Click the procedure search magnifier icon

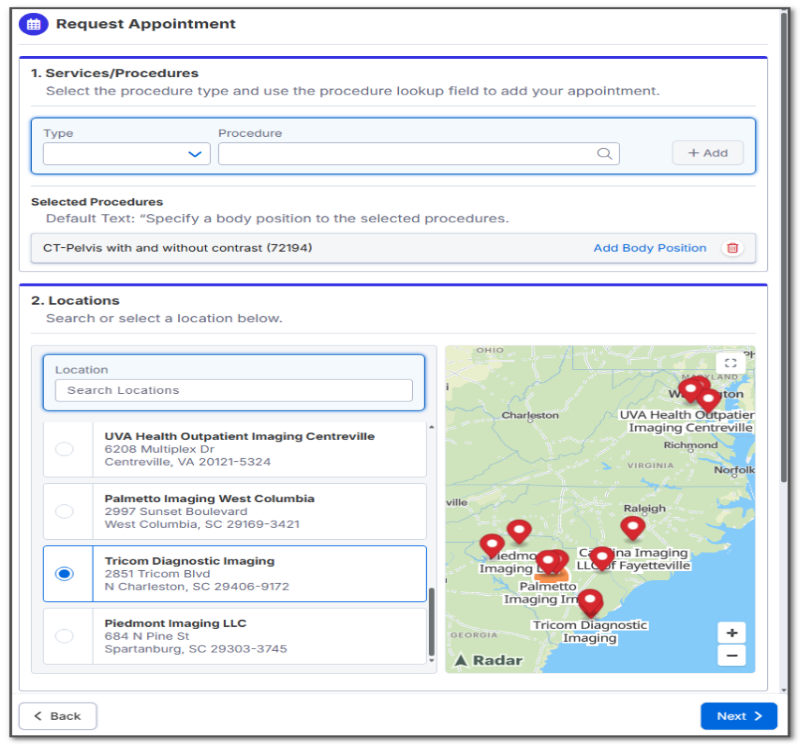604,154
